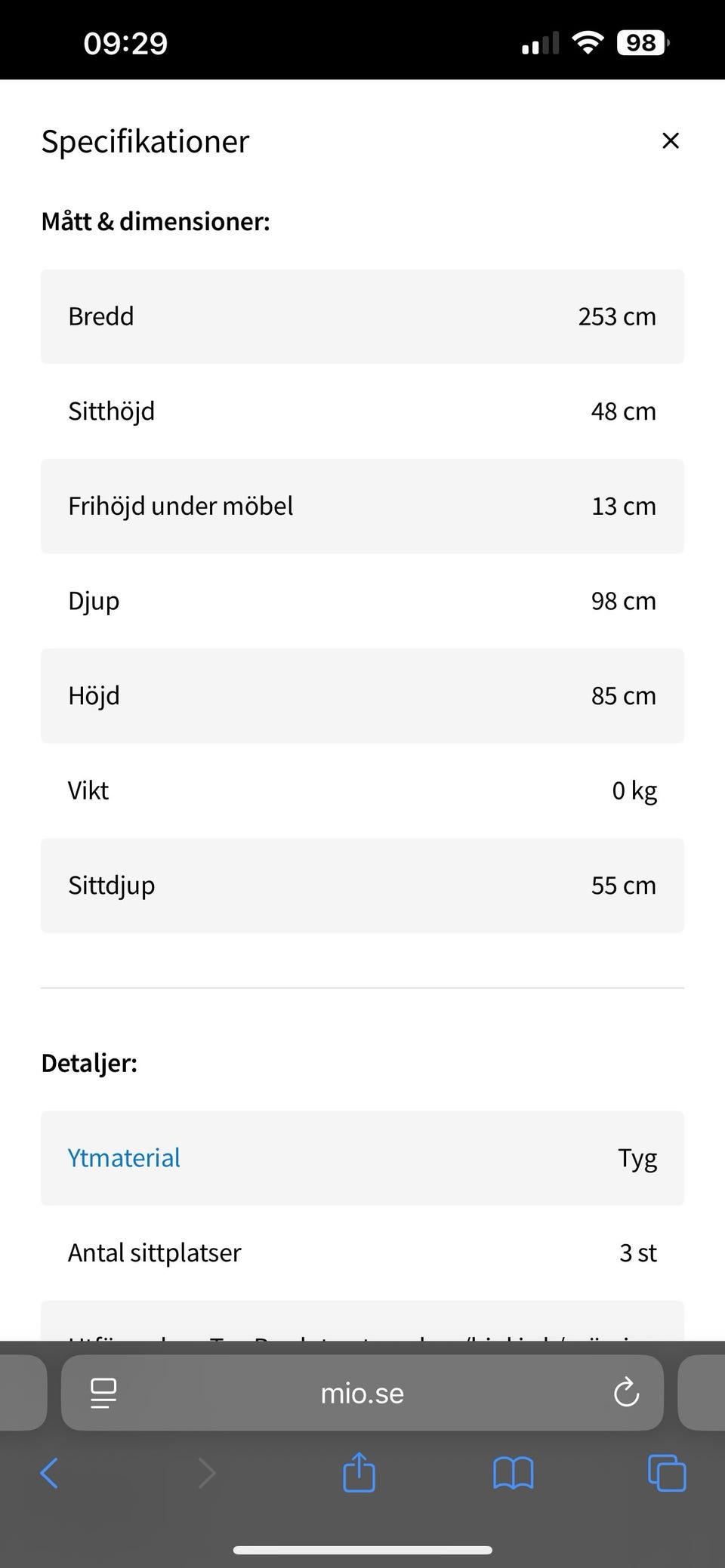Select the Sitthöjd 48 cm row
The image size is (725, 1568).
point(362,411)
